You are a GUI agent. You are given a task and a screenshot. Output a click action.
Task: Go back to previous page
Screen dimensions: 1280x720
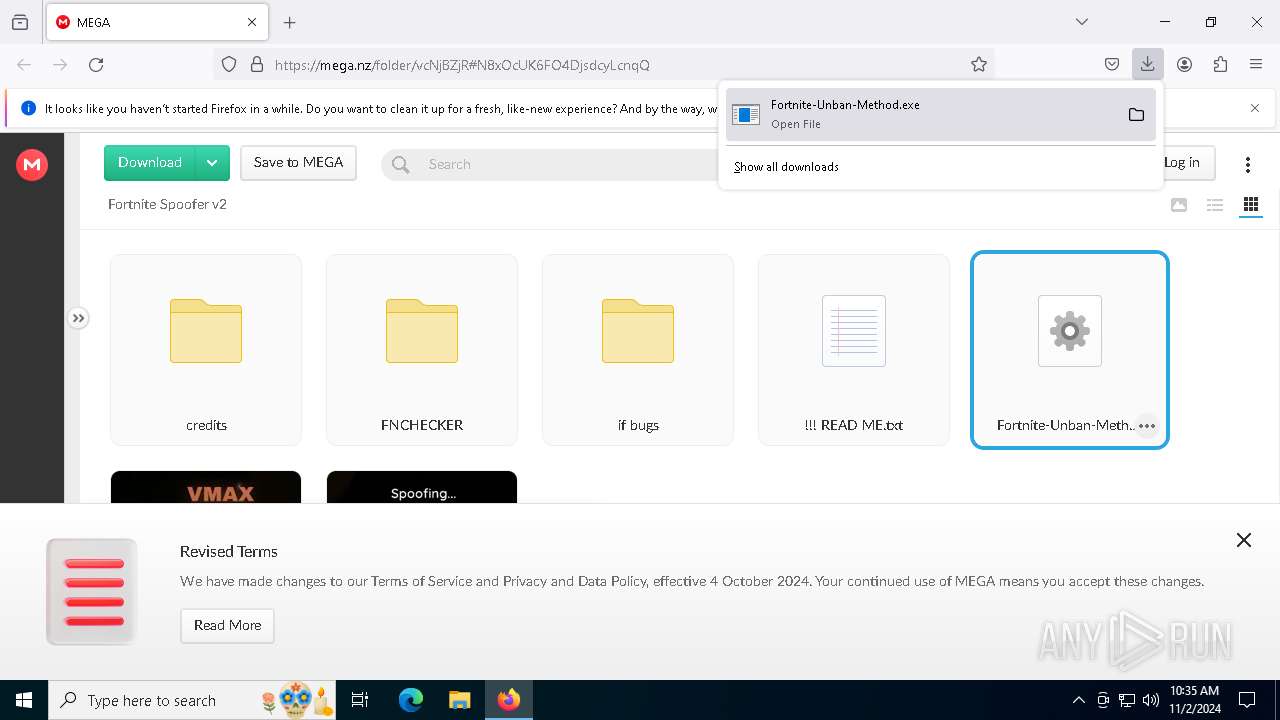(x=24, y=64)
